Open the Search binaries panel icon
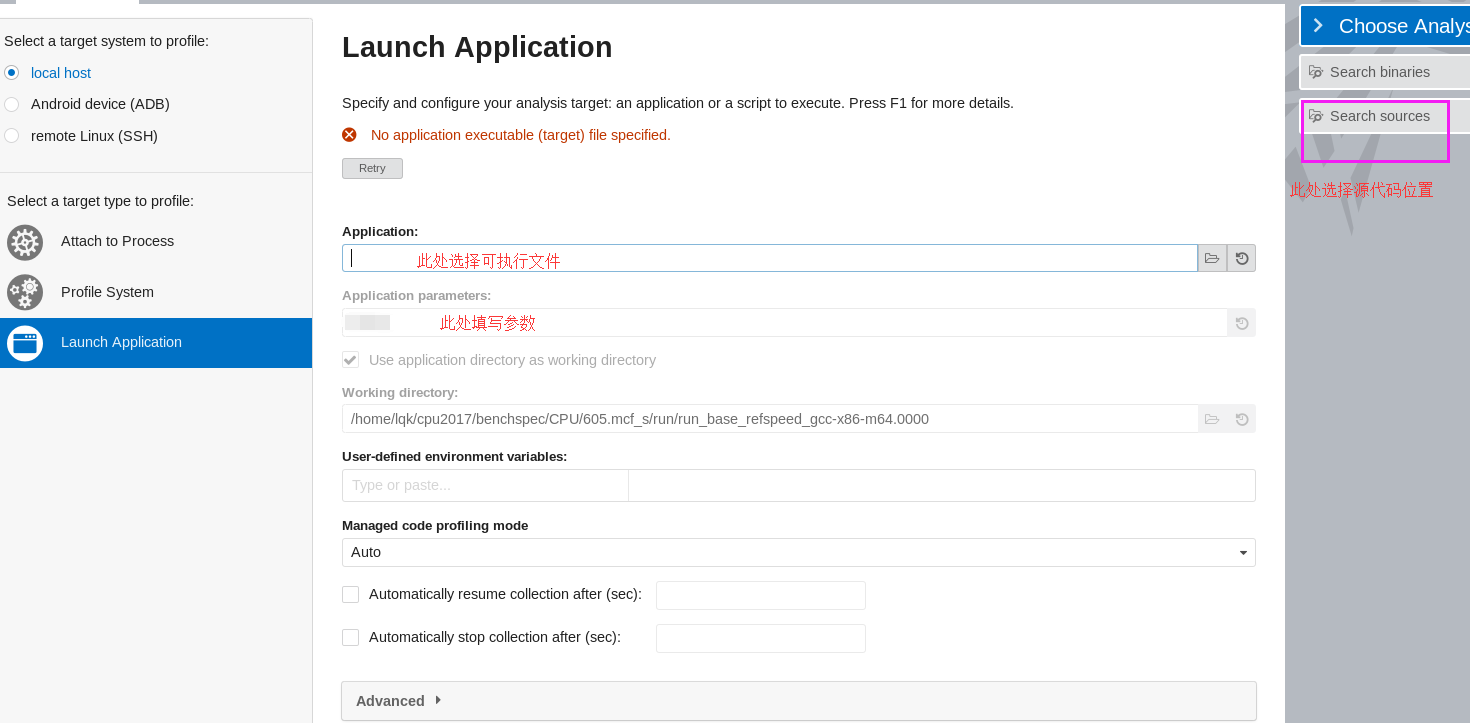 click(x=1316, y=71)
